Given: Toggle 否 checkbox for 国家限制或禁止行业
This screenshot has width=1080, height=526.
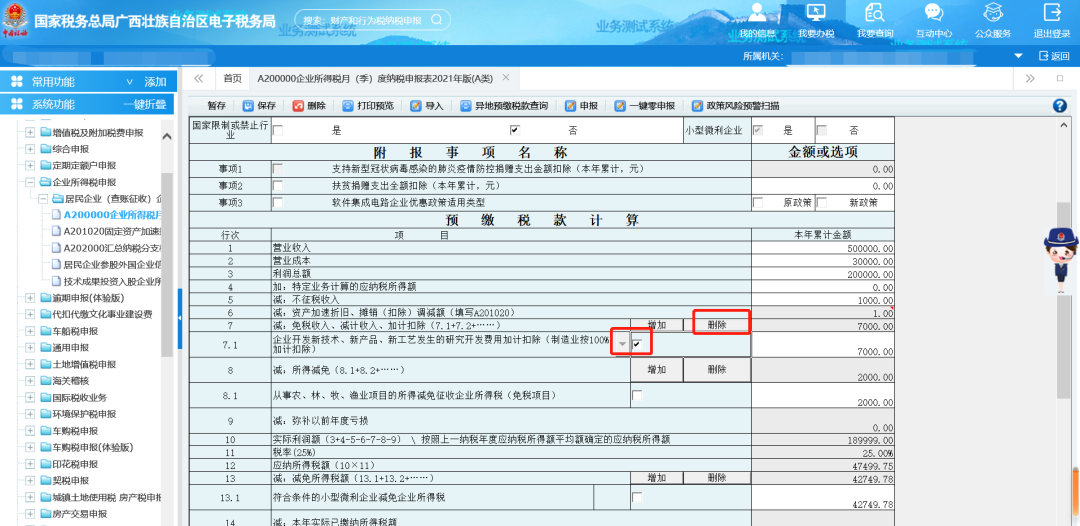Looking at the screenshot, I should [515, 130].
